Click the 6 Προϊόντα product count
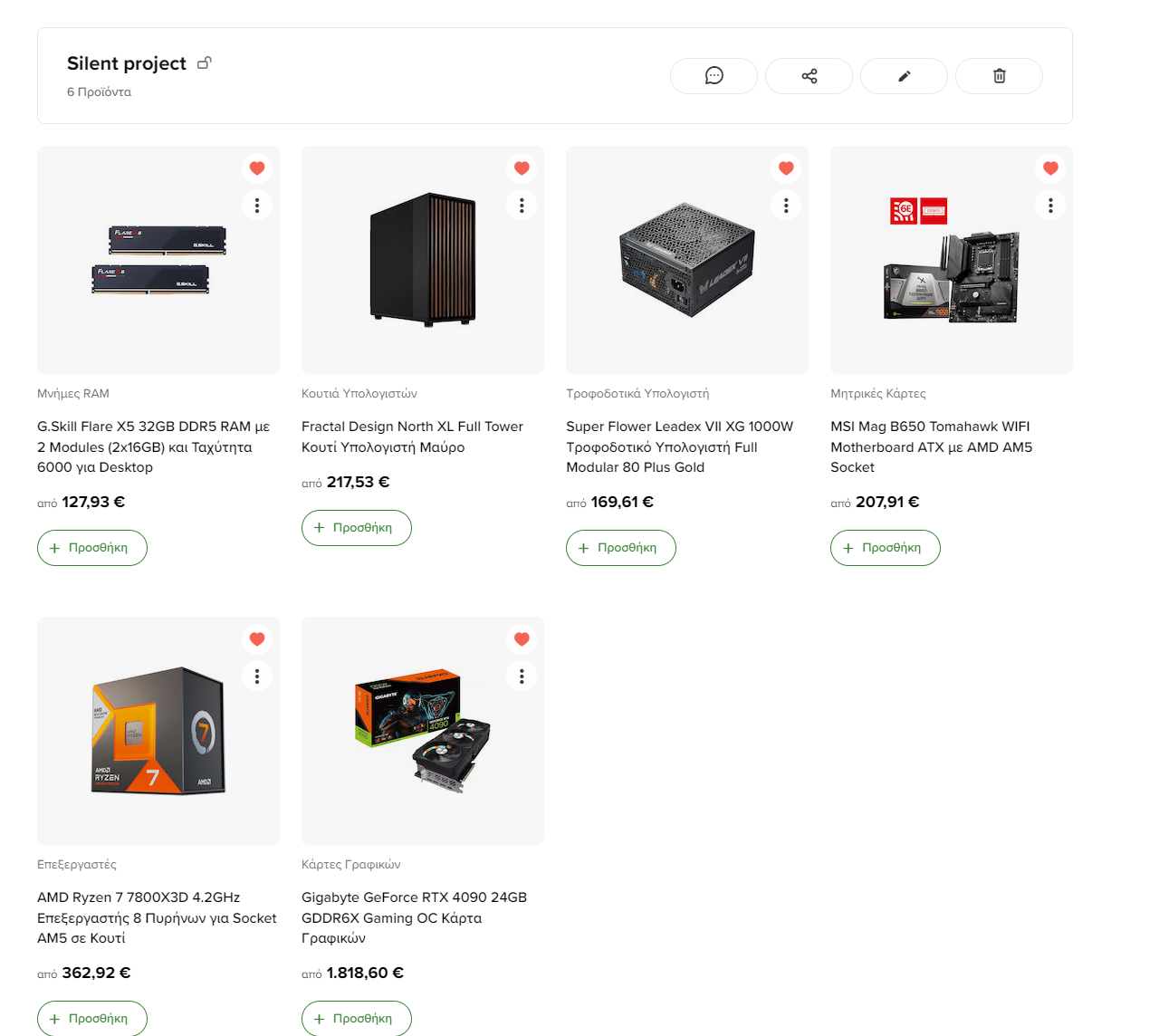Screen dimensions: 1159x1036 pos(99,92)
